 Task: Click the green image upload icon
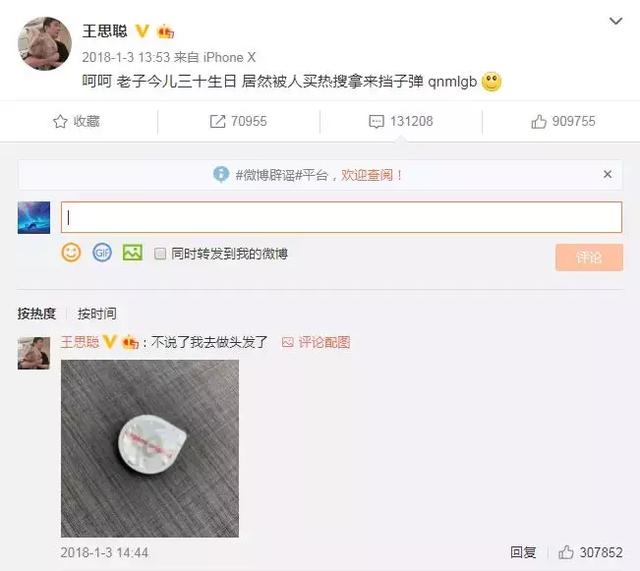click(x=133, y=253)
